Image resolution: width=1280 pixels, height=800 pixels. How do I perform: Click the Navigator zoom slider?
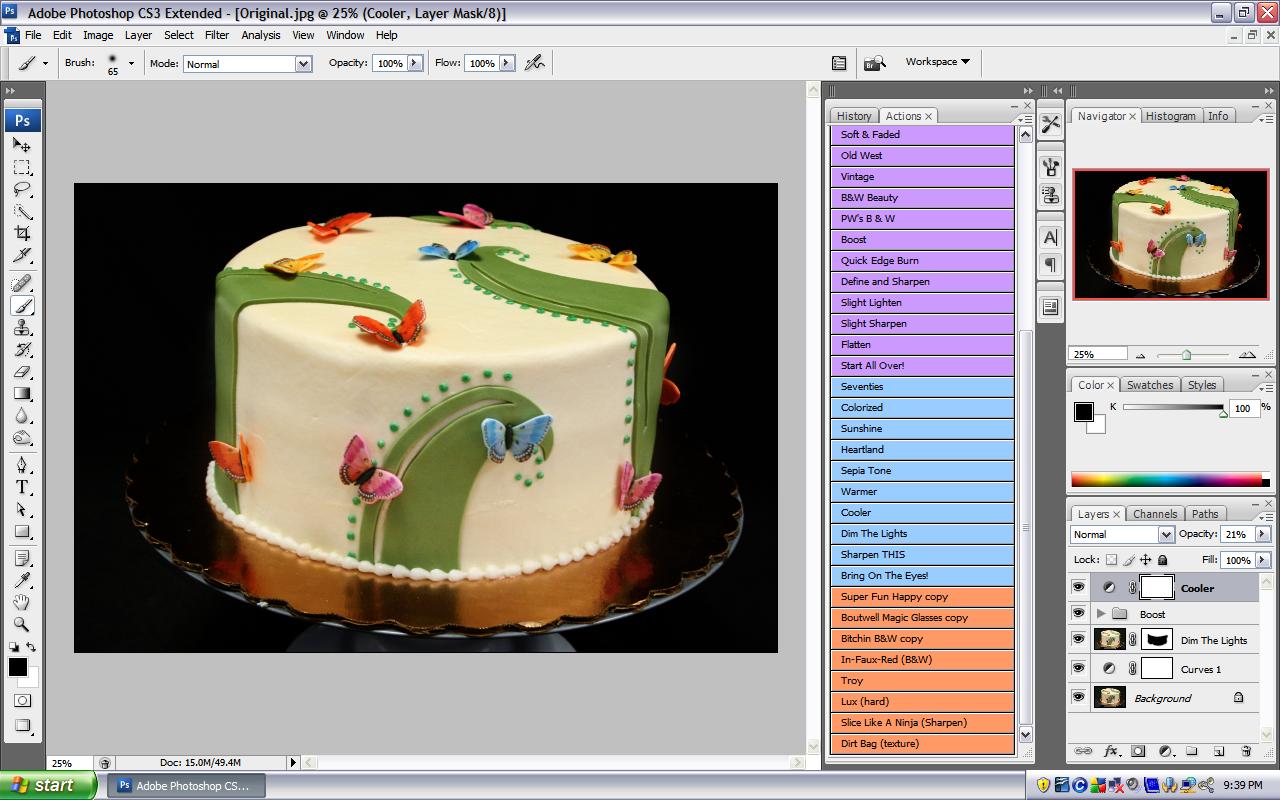(1186, 354)
